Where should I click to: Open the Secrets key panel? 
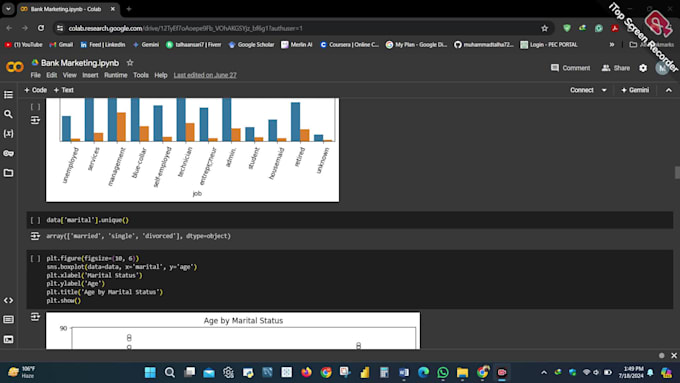click(x=8, y=153)
